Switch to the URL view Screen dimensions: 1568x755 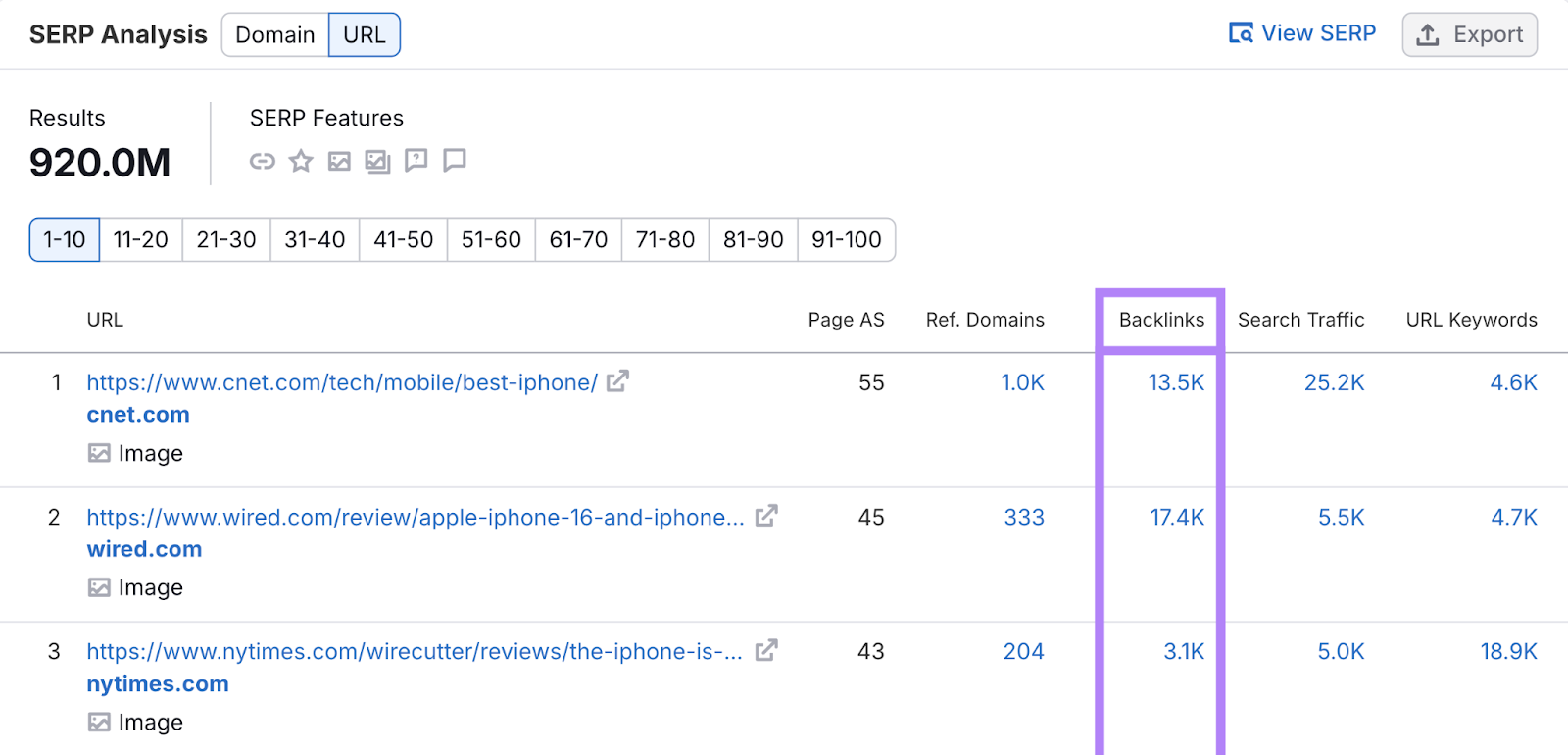point(365,35)
